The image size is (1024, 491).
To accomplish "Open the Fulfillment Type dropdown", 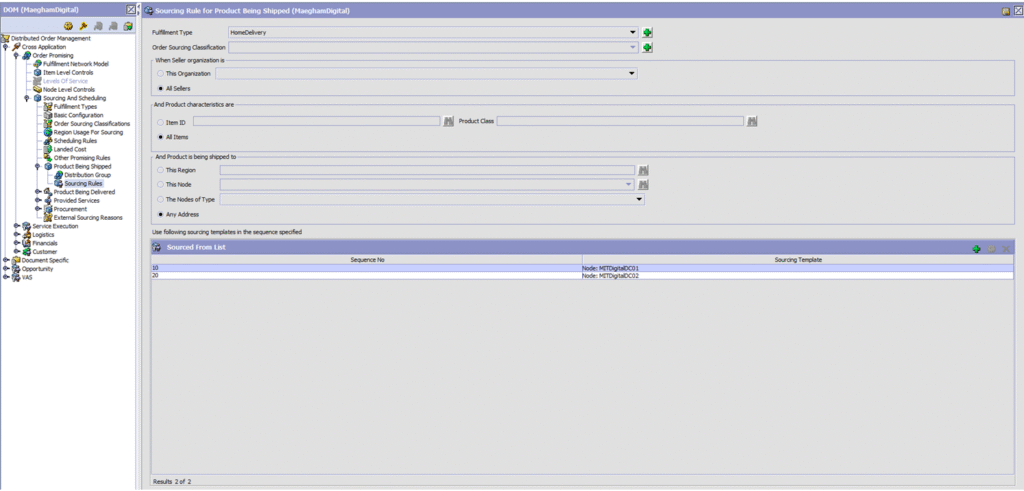I will (x=633, y=33).
